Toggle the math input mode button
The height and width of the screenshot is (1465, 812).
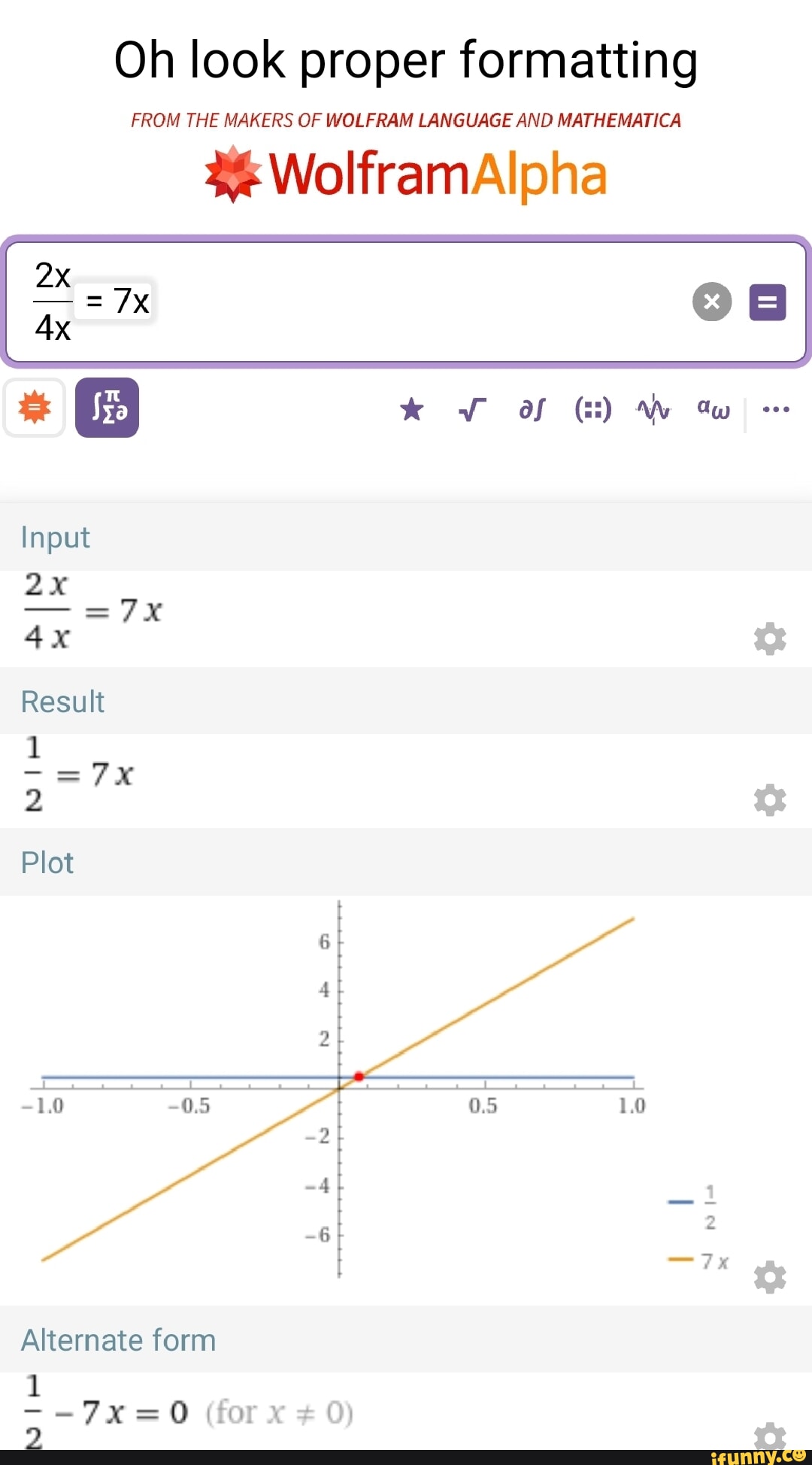107,408
